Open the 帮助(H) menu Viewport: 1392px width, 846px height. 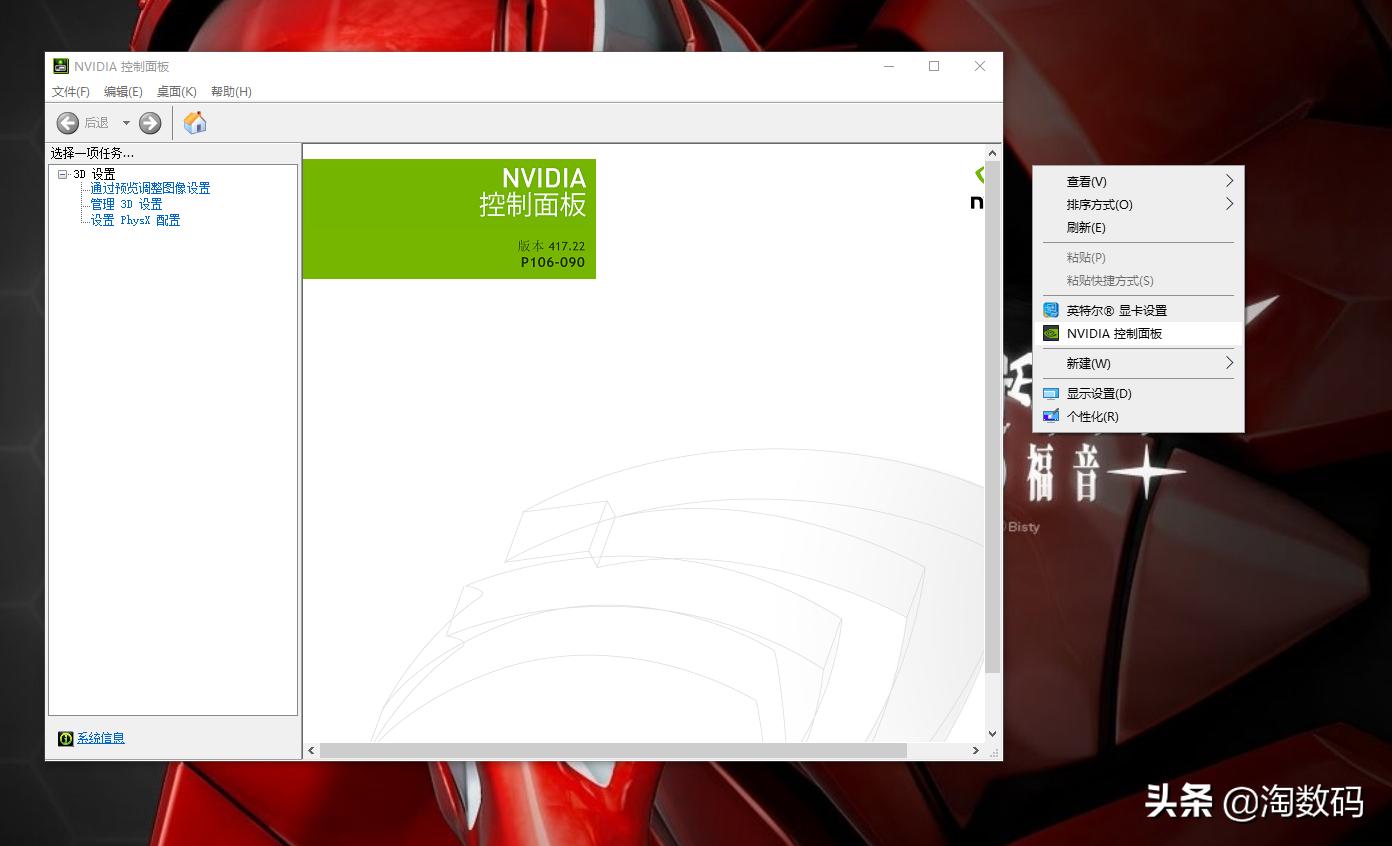[231, 92]
